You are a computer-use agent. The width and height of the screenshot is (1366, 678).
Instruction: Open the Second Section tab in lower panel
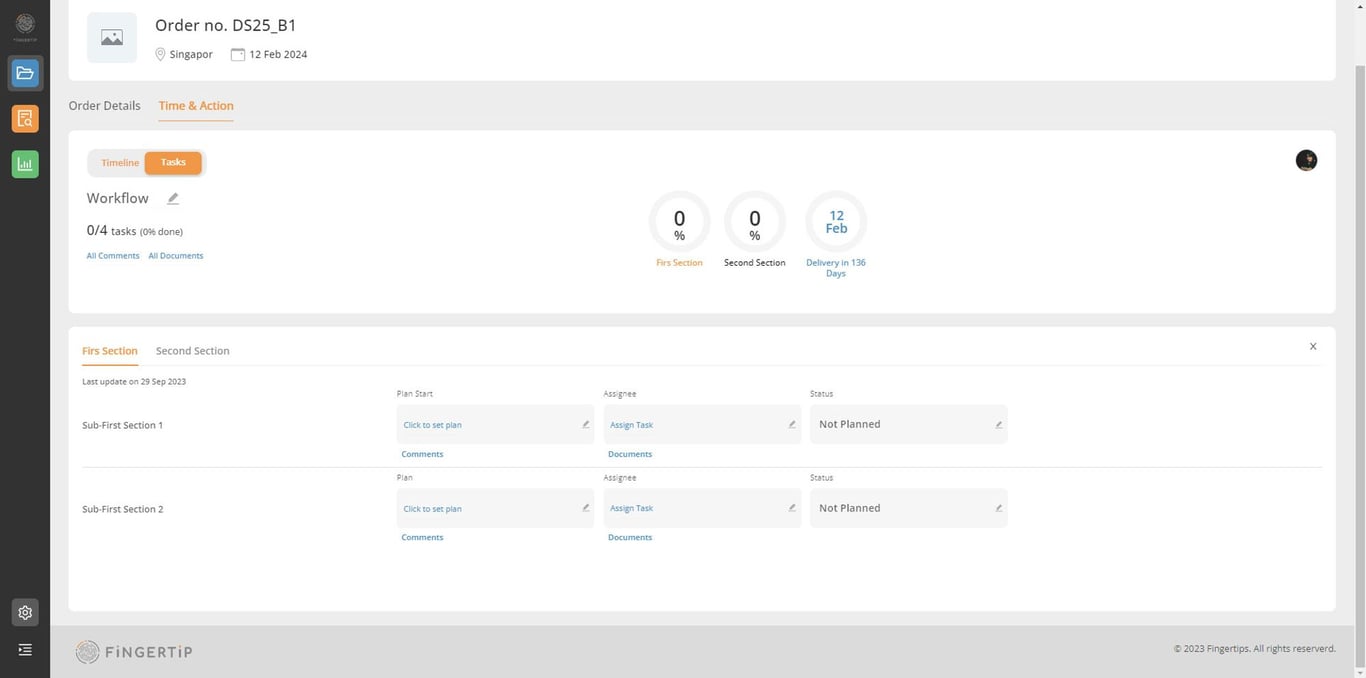click(x=193, y=351)
